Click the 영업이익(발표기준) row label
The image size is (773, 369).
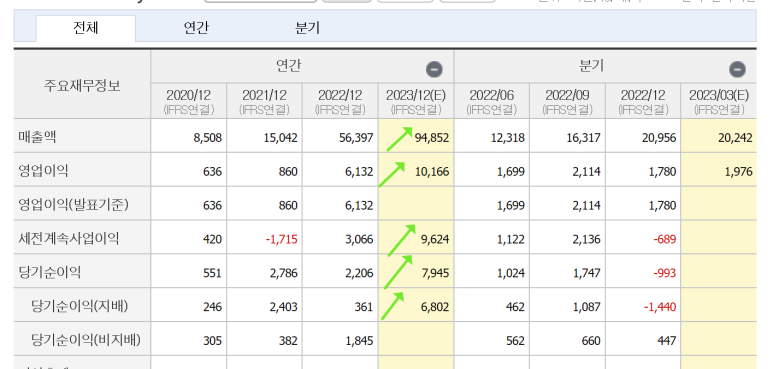click(x=73, y=205)
